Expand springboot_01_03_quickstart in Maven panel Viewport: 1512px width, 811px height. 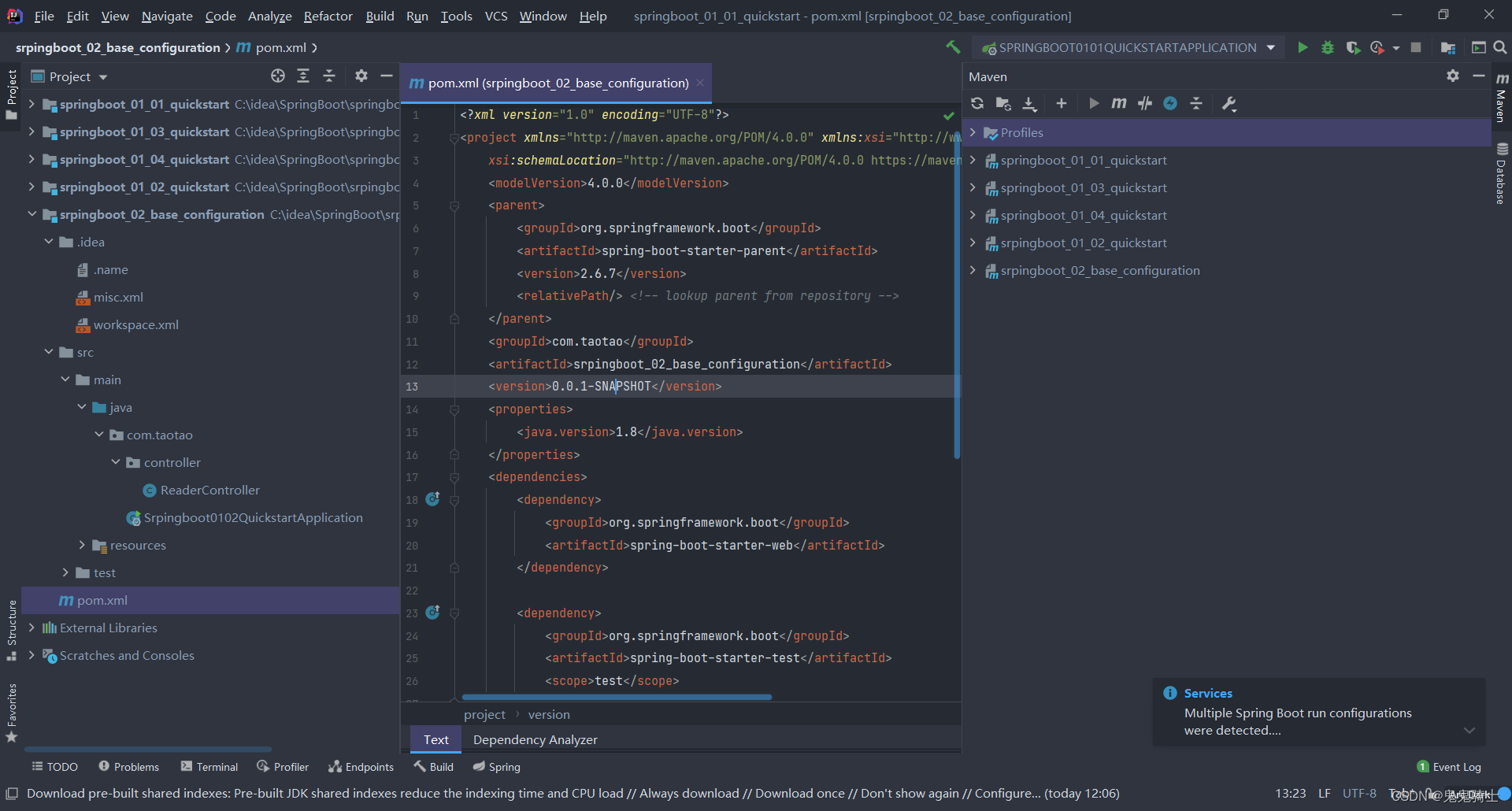(973, 187)
